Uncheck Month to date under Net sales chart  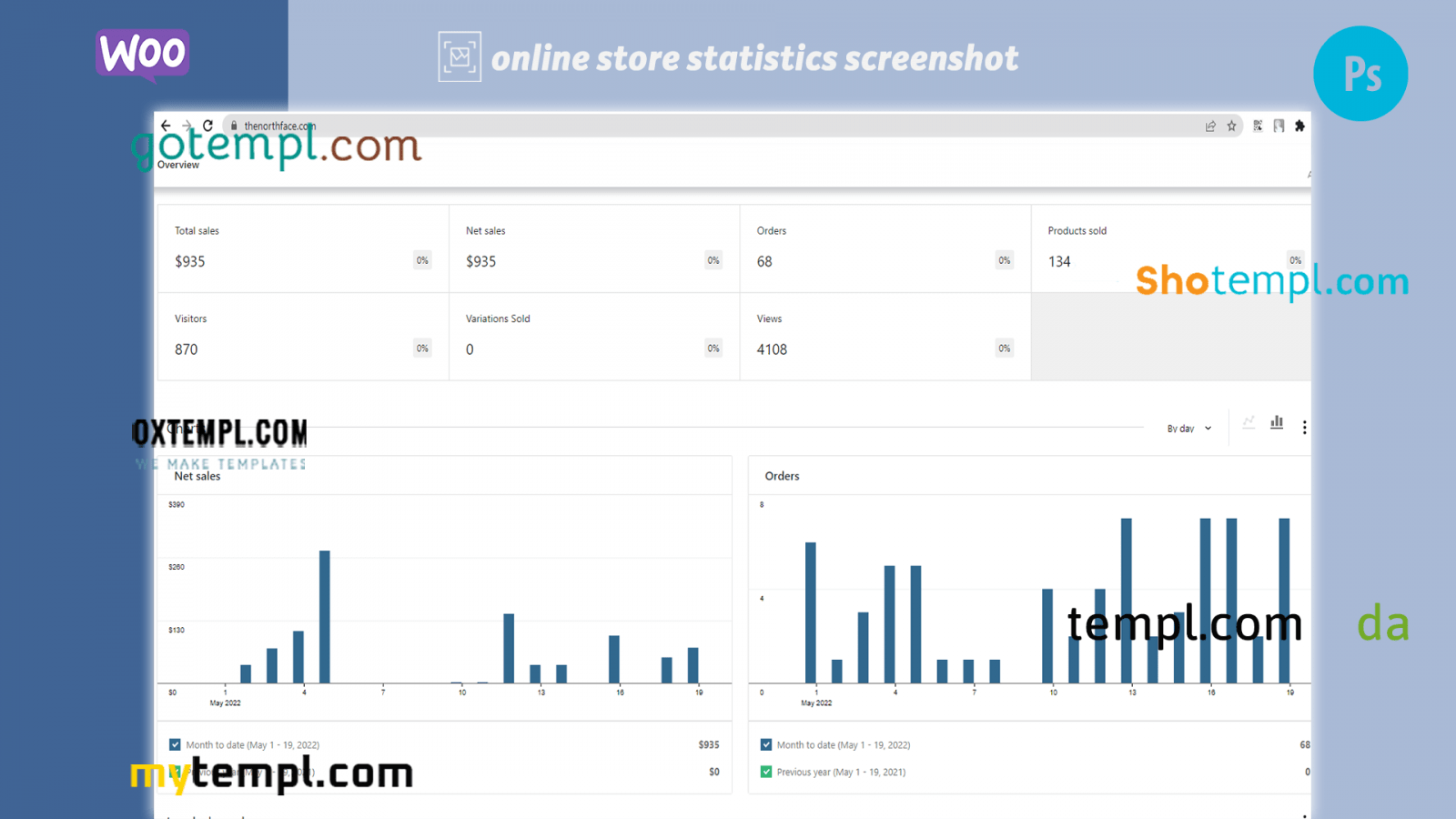point(175,744)
